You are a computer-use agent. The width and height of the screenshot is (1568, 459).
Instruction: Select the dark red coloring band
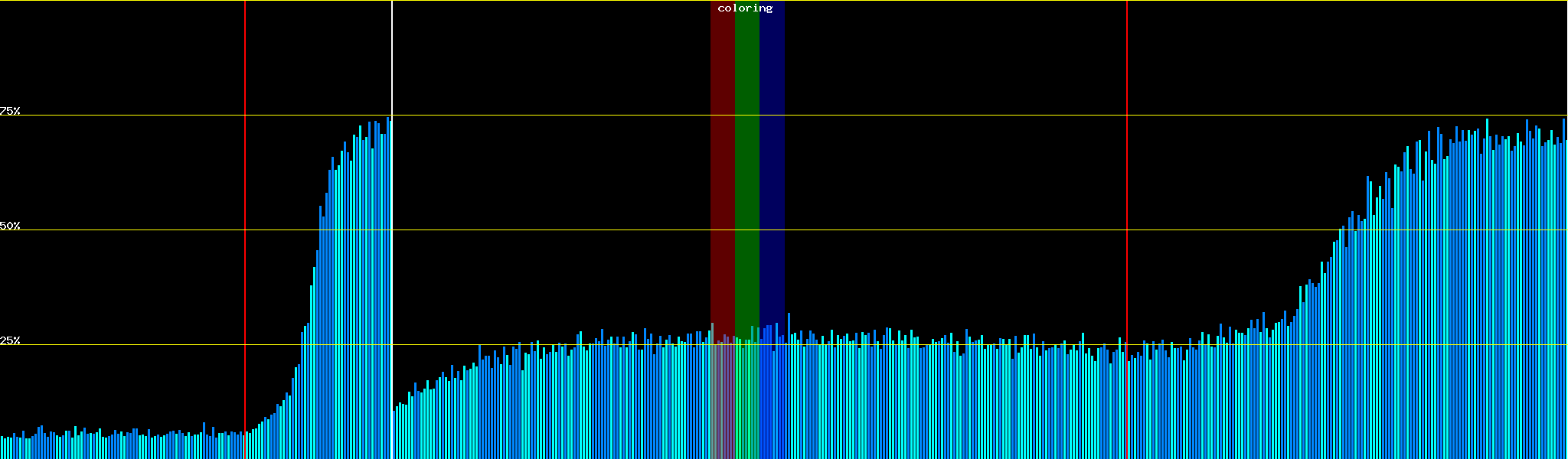[722, 153]
